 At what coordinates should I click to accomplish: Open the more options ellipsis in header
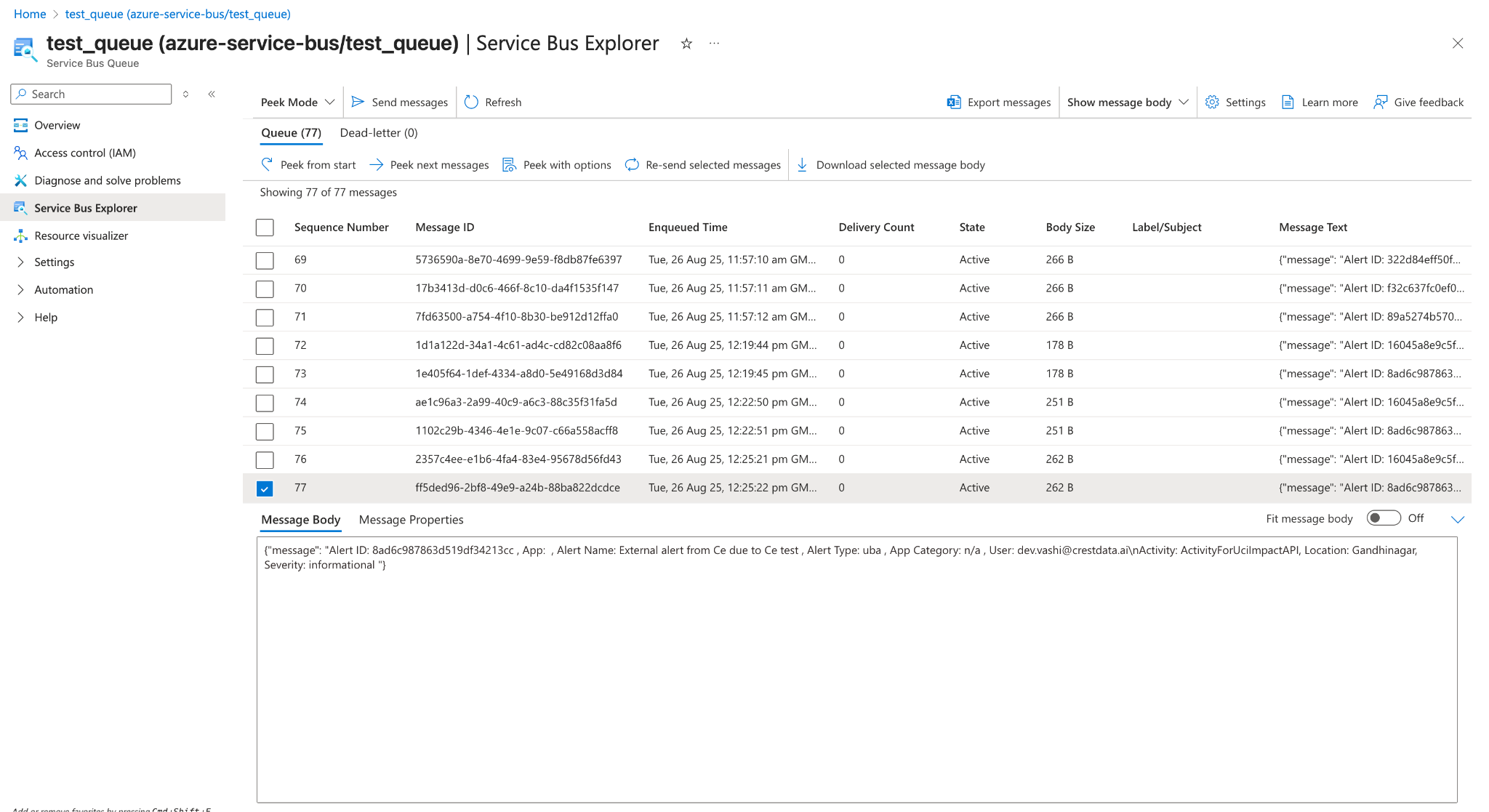[x=715, y=44]
